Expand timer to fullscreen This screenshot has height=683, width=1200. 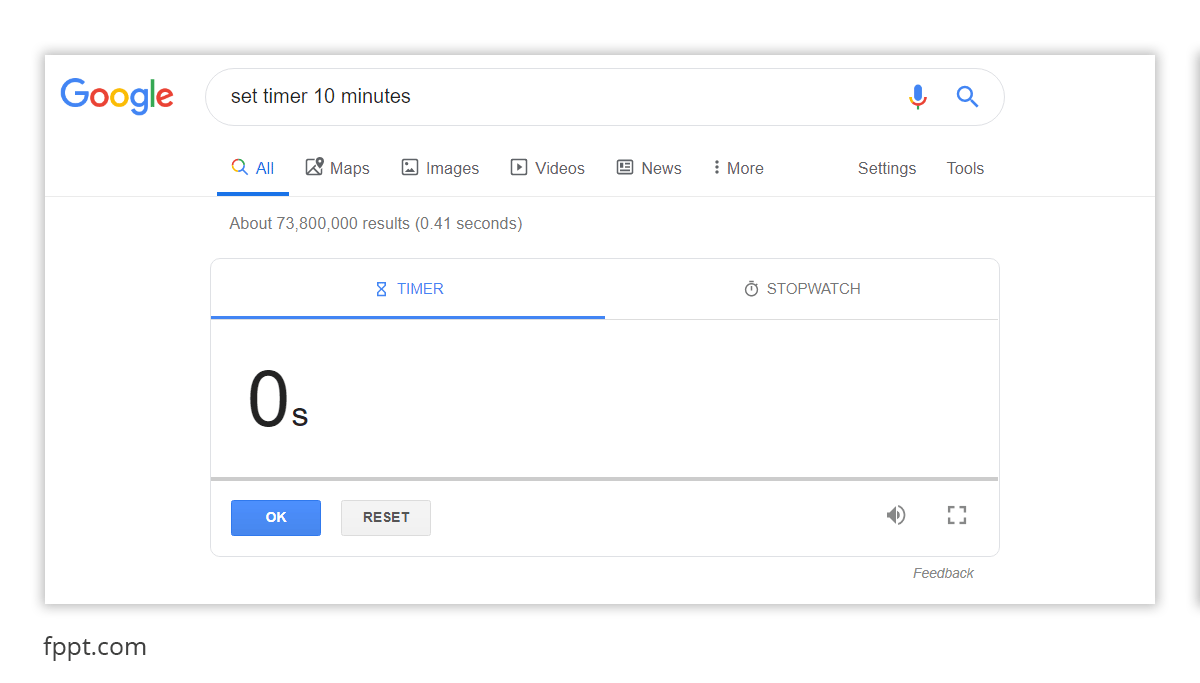click(957, 515)
